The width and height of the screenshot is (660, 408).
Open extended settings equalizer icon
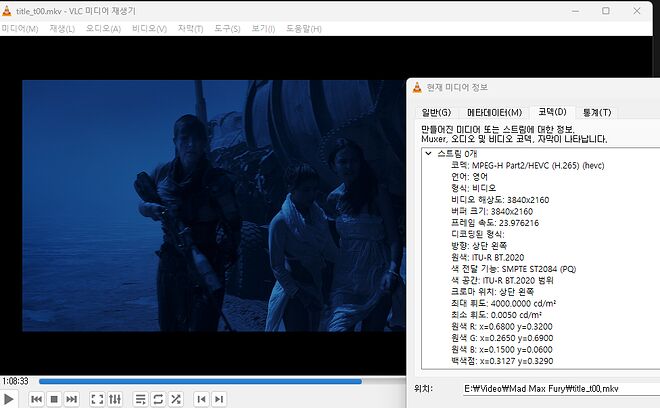tap(115, 399)
